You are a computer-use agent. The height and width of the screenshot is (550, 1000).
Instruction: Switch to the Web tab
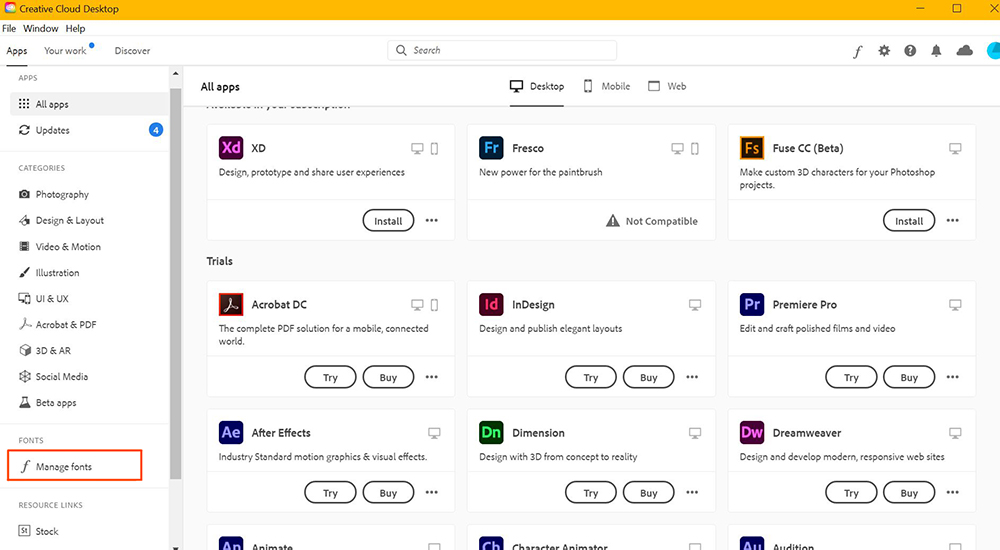click(x=667, y=86)
